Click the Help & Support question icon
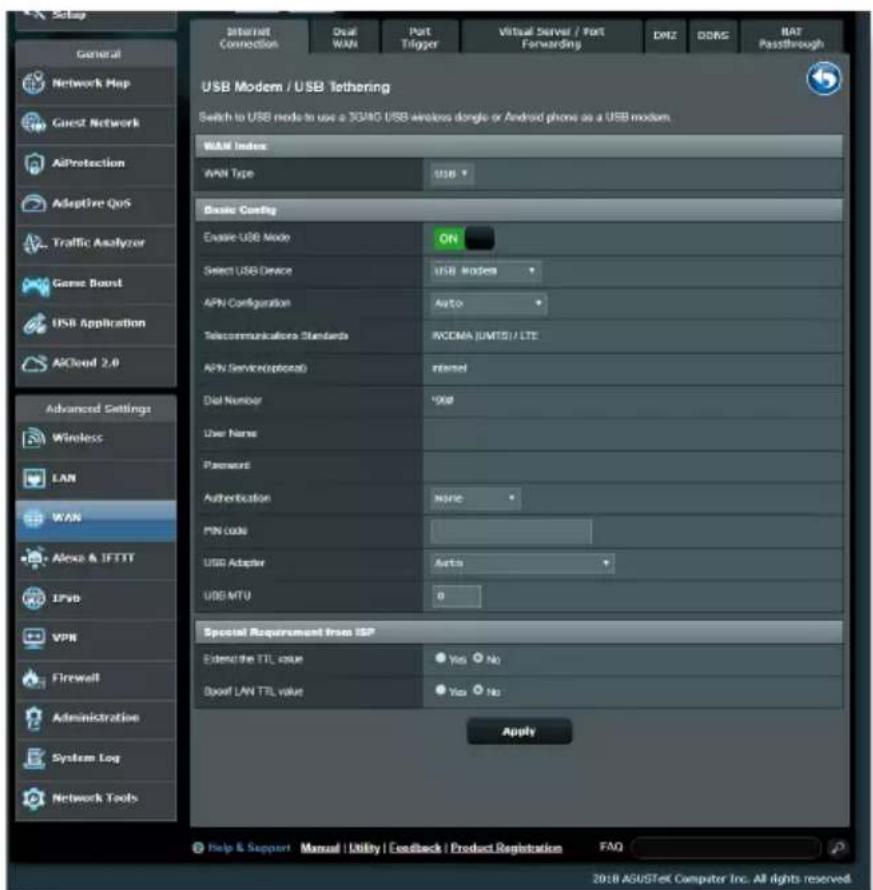 (198, 847)
